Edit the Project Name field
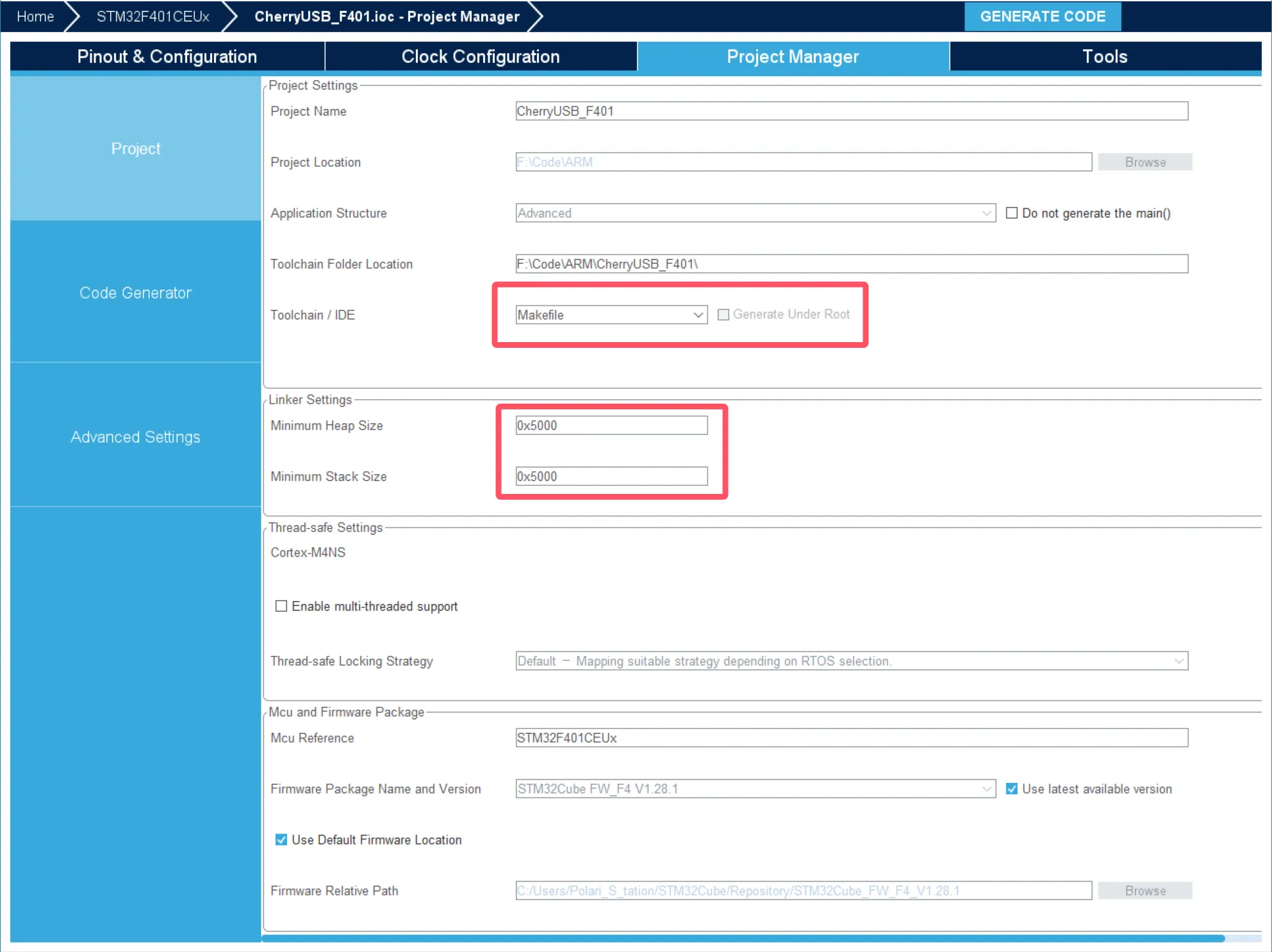 (x=852, y=111)
